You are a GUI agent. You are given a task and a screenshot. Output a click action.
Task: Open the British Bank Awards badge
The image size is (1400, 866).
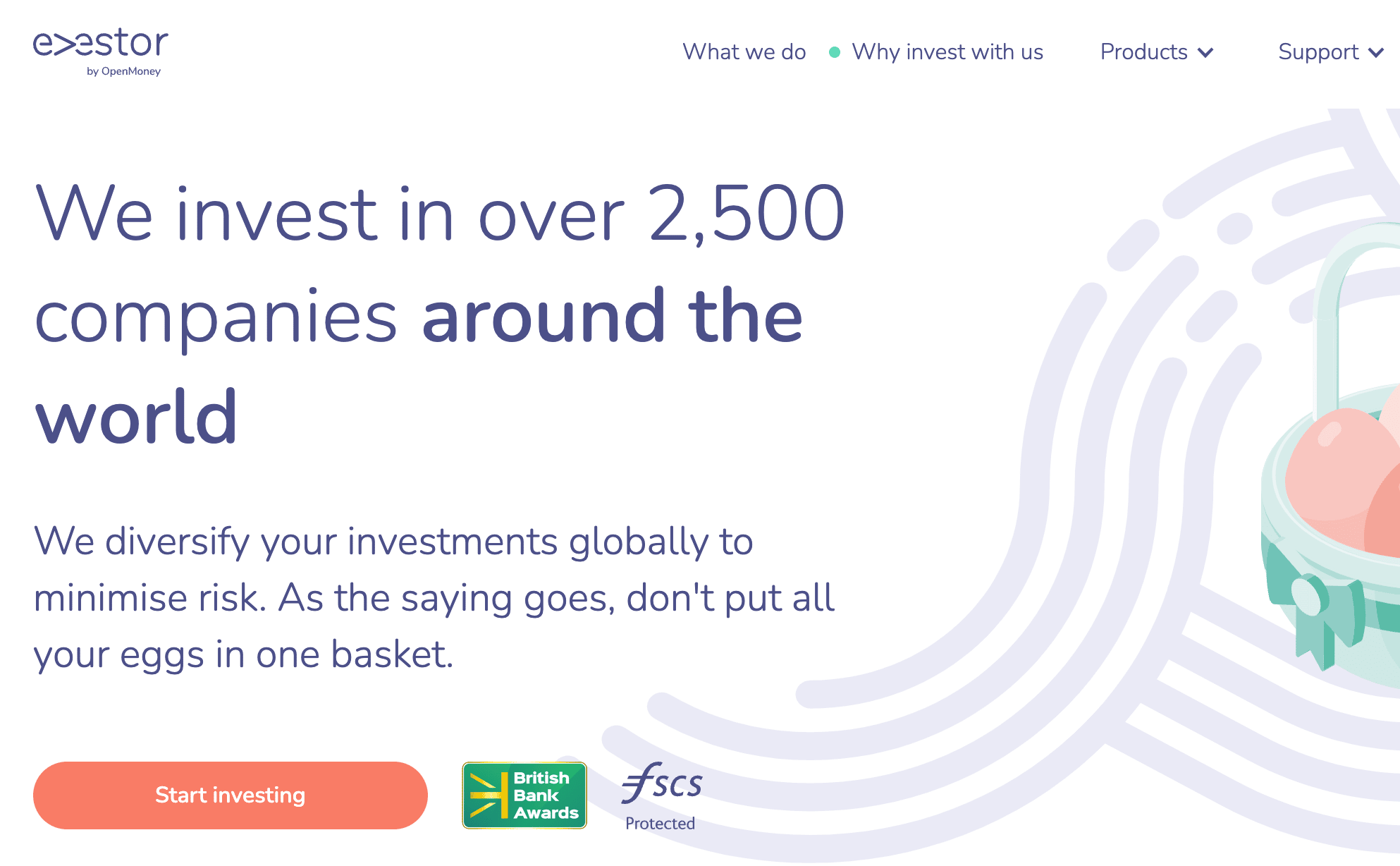[x=524, y=795]
